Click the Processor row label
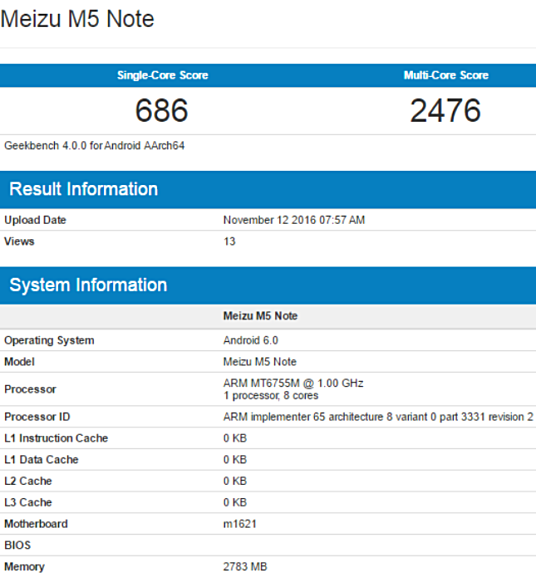 [x=30, y=389]
